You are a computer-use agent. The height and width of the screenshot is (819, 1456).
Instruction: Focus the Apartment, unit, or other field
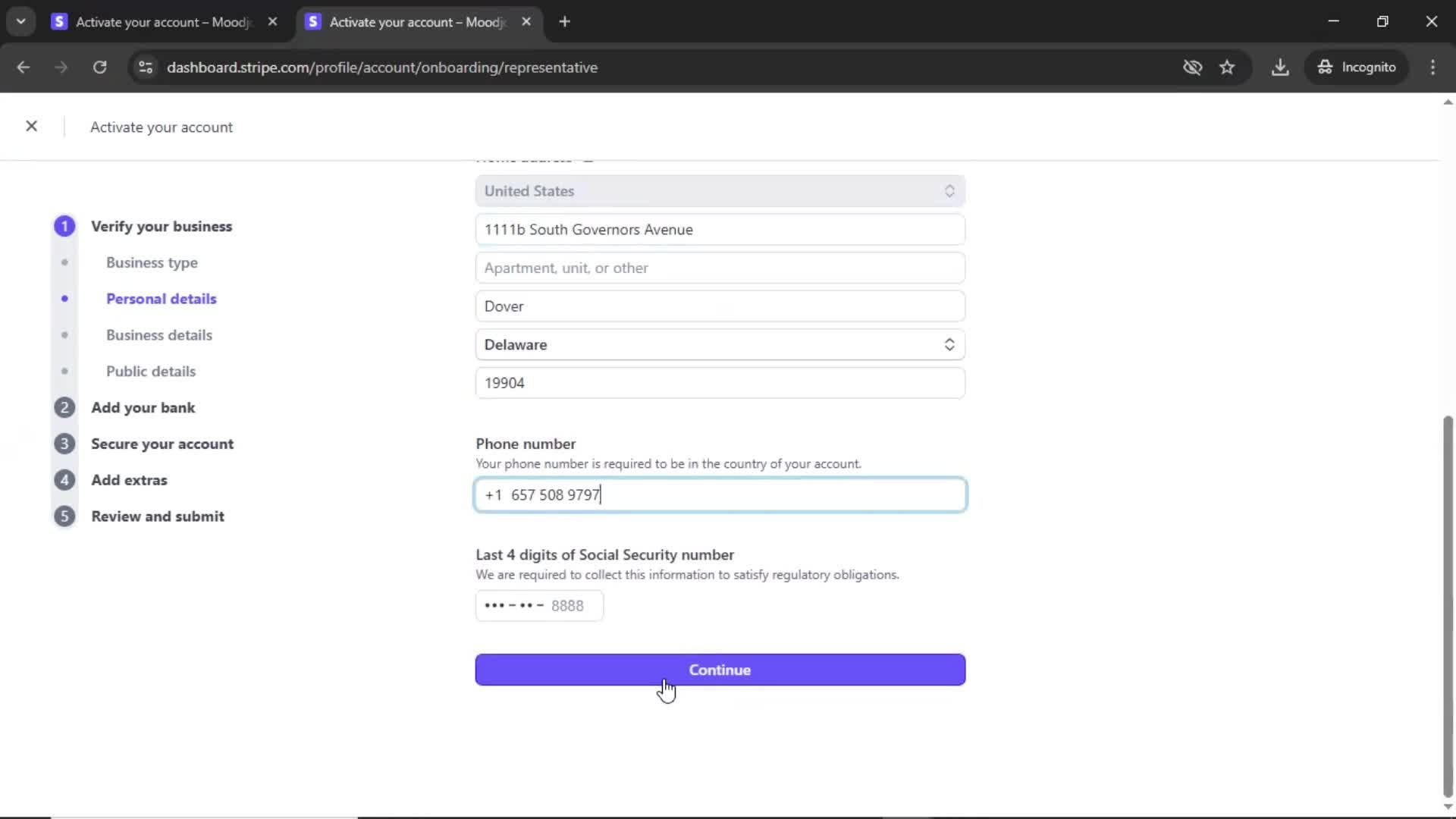click(x=720, y=268)
